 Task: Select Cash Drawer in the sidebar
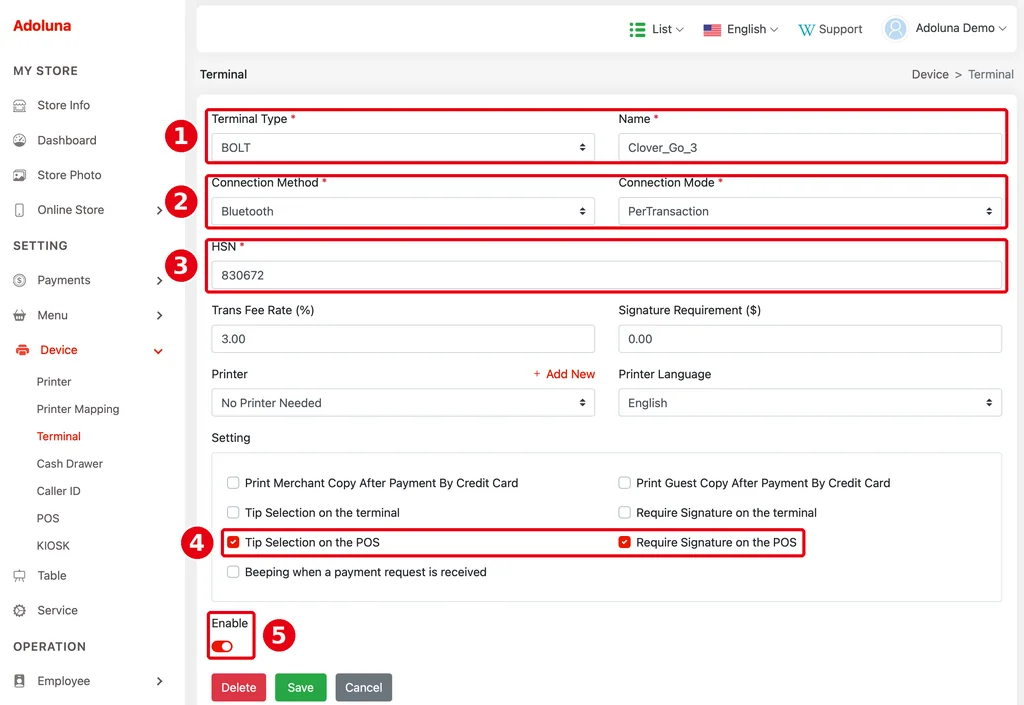click(x=70, y=463)
